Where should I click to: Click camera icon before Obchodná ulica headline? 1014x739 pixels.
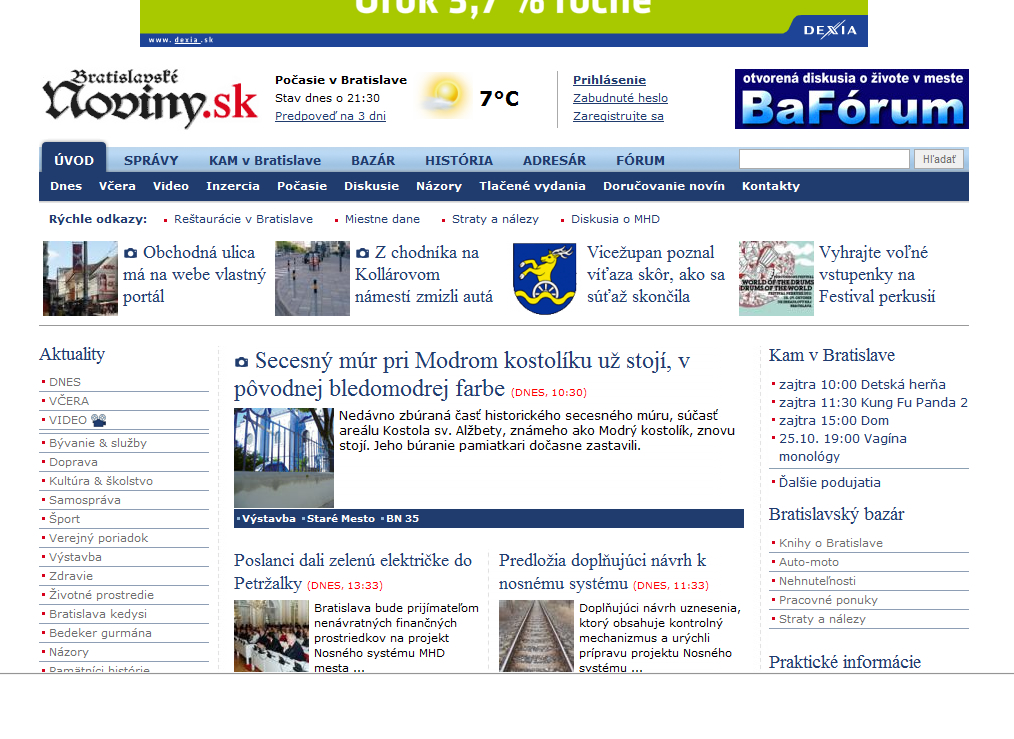click(x=131, y=253)
